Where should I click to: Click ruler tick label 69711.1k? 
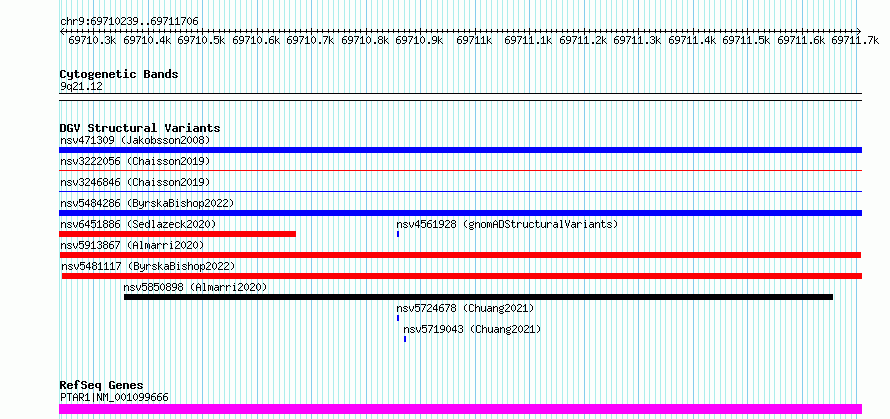528,40
